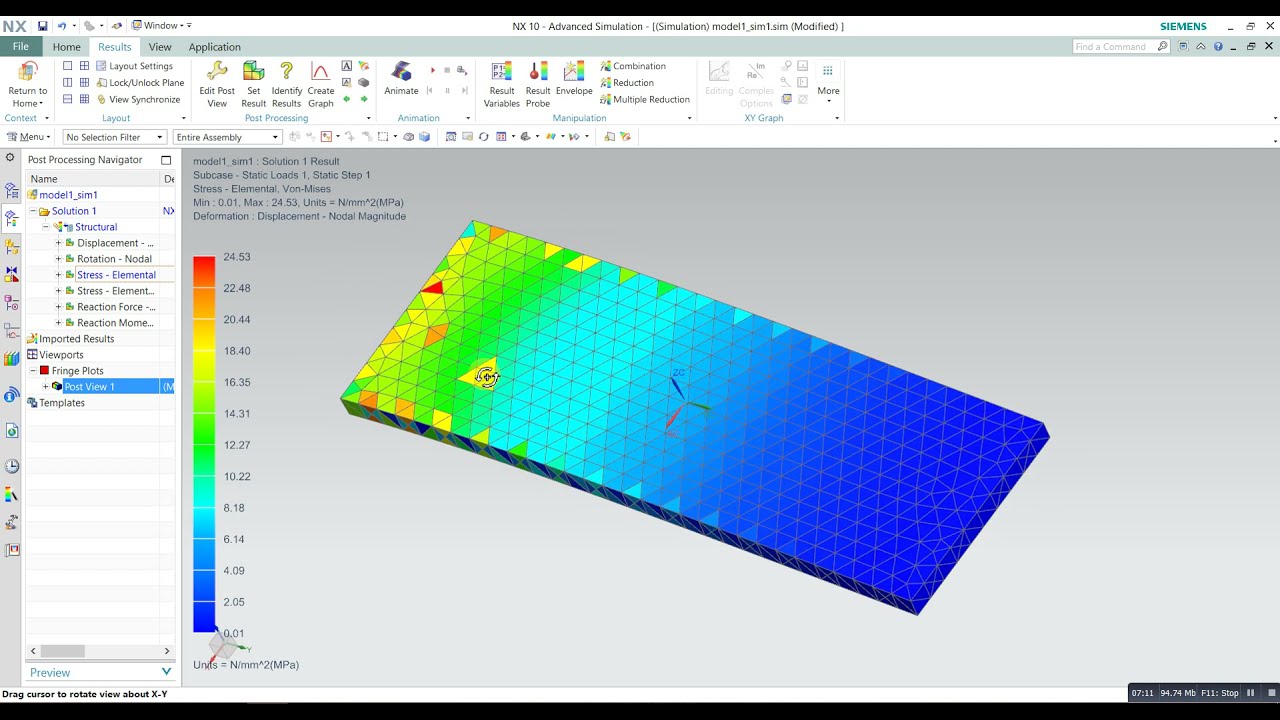Viewport: 1280px width, 720px height.
Task: Expand Post View 1 node
Action: click(x=45, y=387)
